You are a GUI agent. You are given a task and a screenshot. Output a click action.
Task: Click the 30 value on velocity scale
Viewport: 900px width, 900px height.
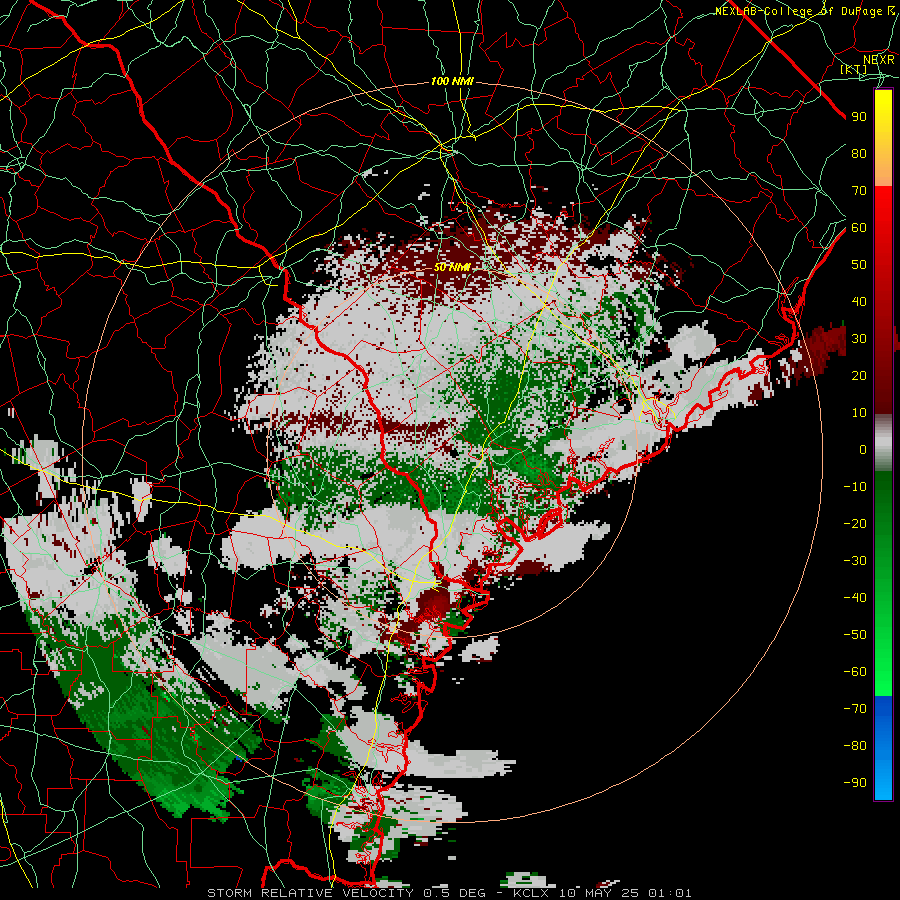tap(859, 339)
